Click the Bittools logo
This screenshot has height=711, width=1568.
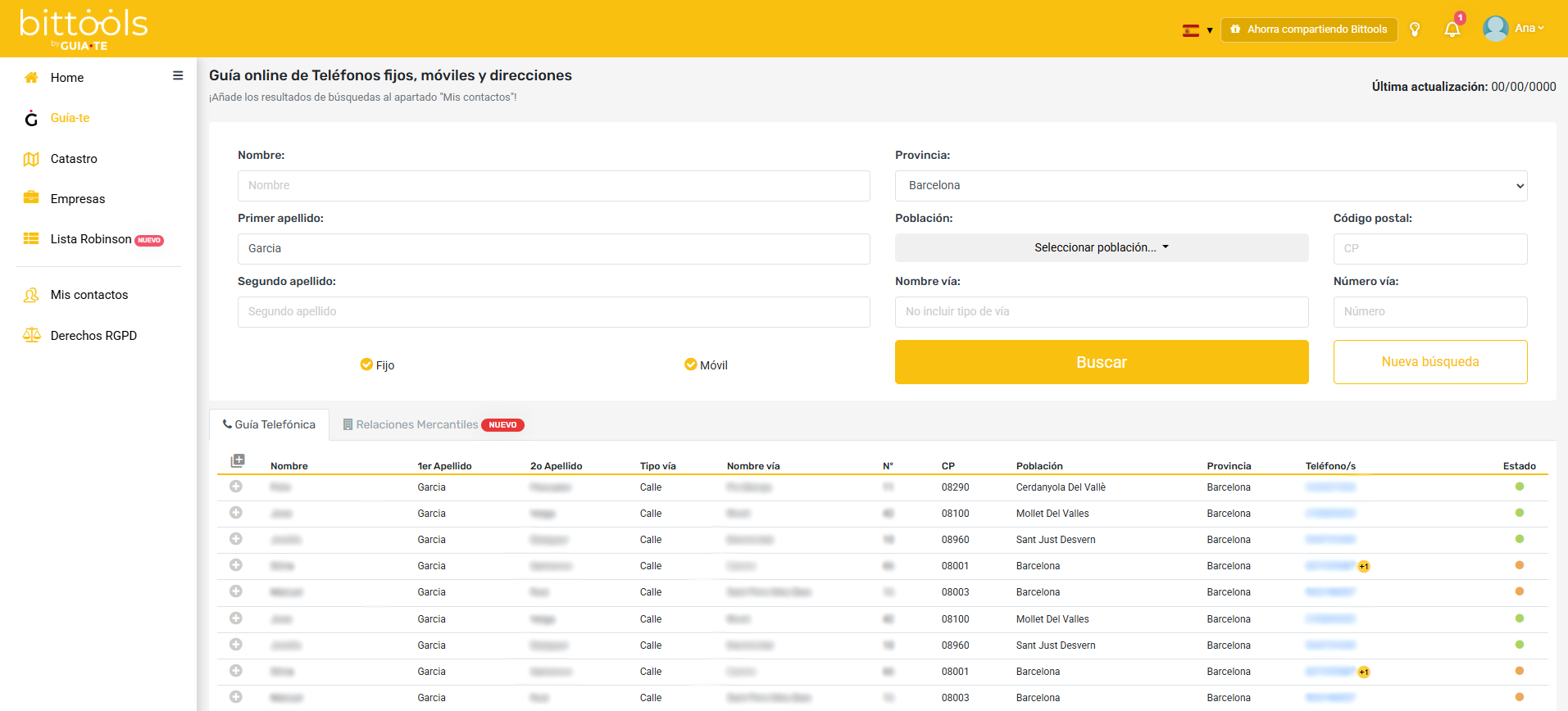tap(84, 29)
